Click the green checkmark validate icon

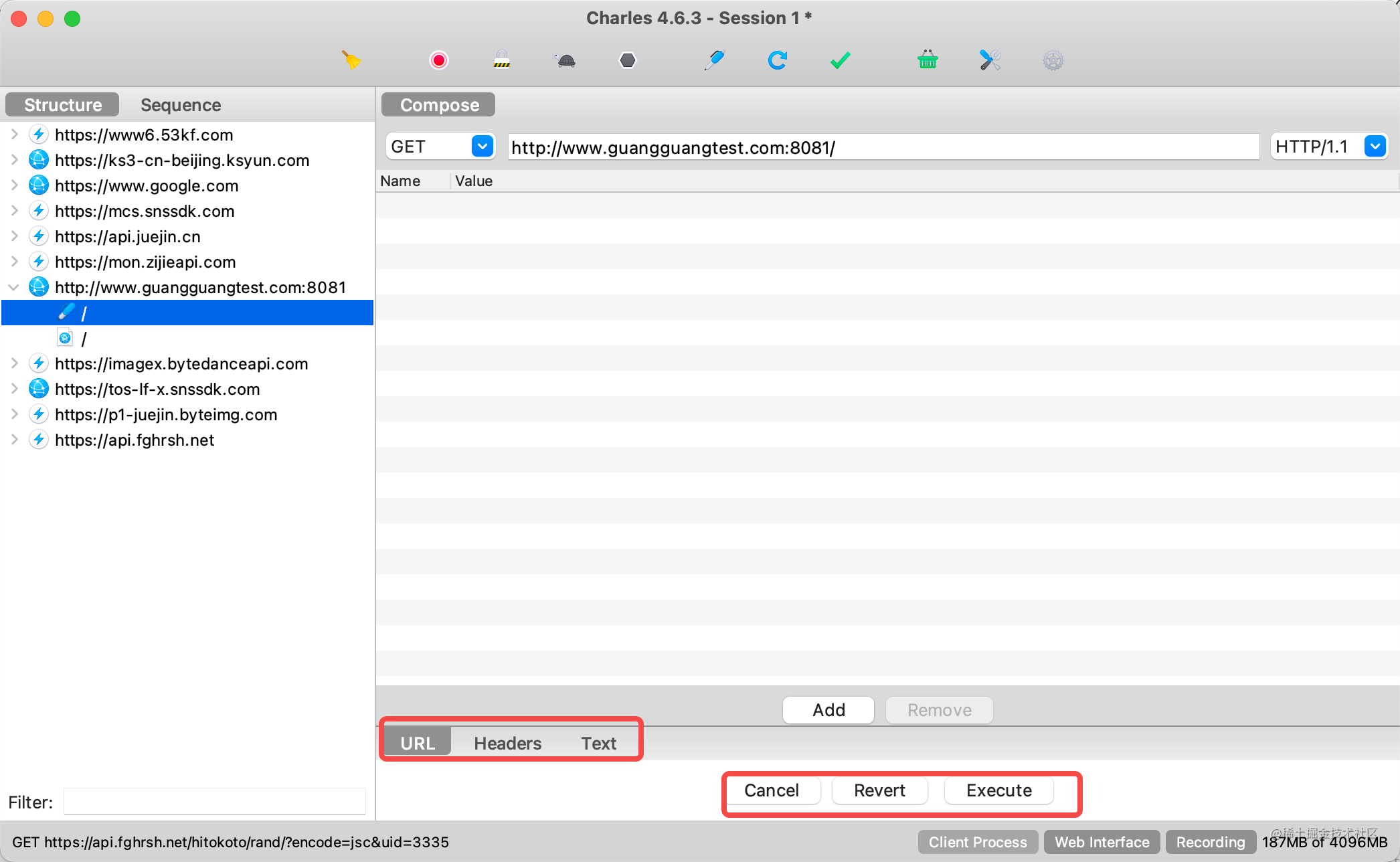click(840, 60)
